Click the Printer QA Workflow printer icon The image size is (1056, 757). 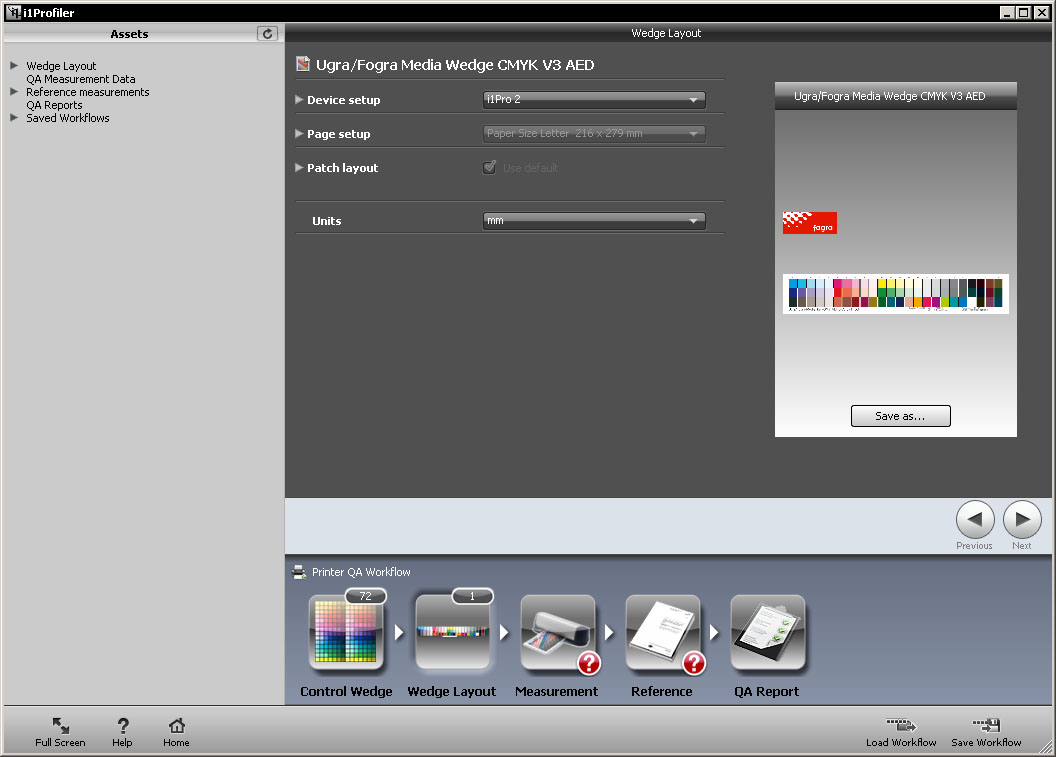tap(299, 572)
